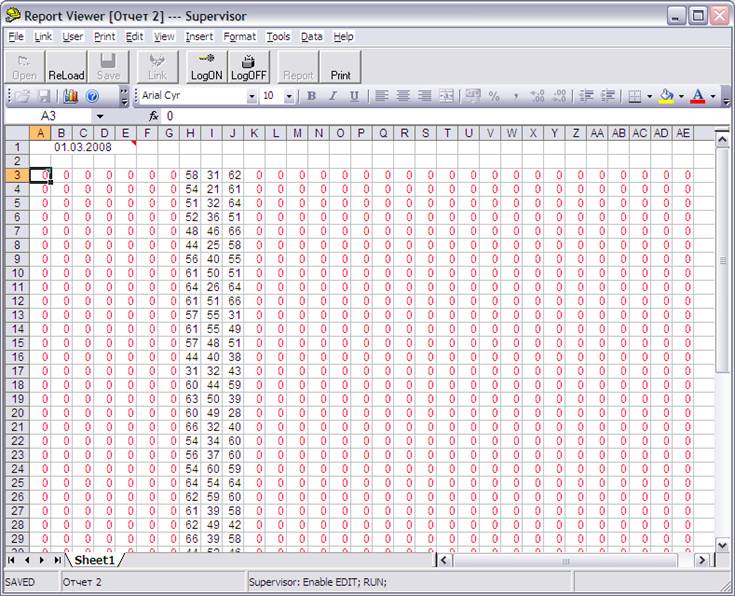The width and height of the screenshot is (735, 596).
Task: Expand the Name Box dropdown arrow
Action: [x=99, y=117]
